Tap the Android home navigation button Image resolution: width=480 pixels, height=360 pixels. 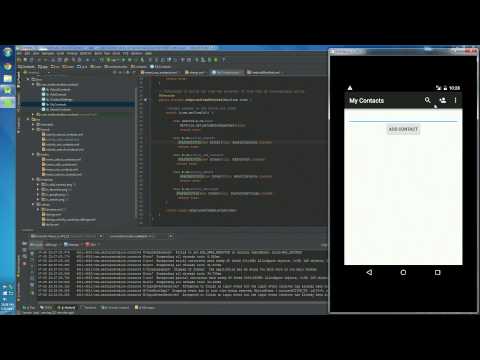(x=403, y=272)
